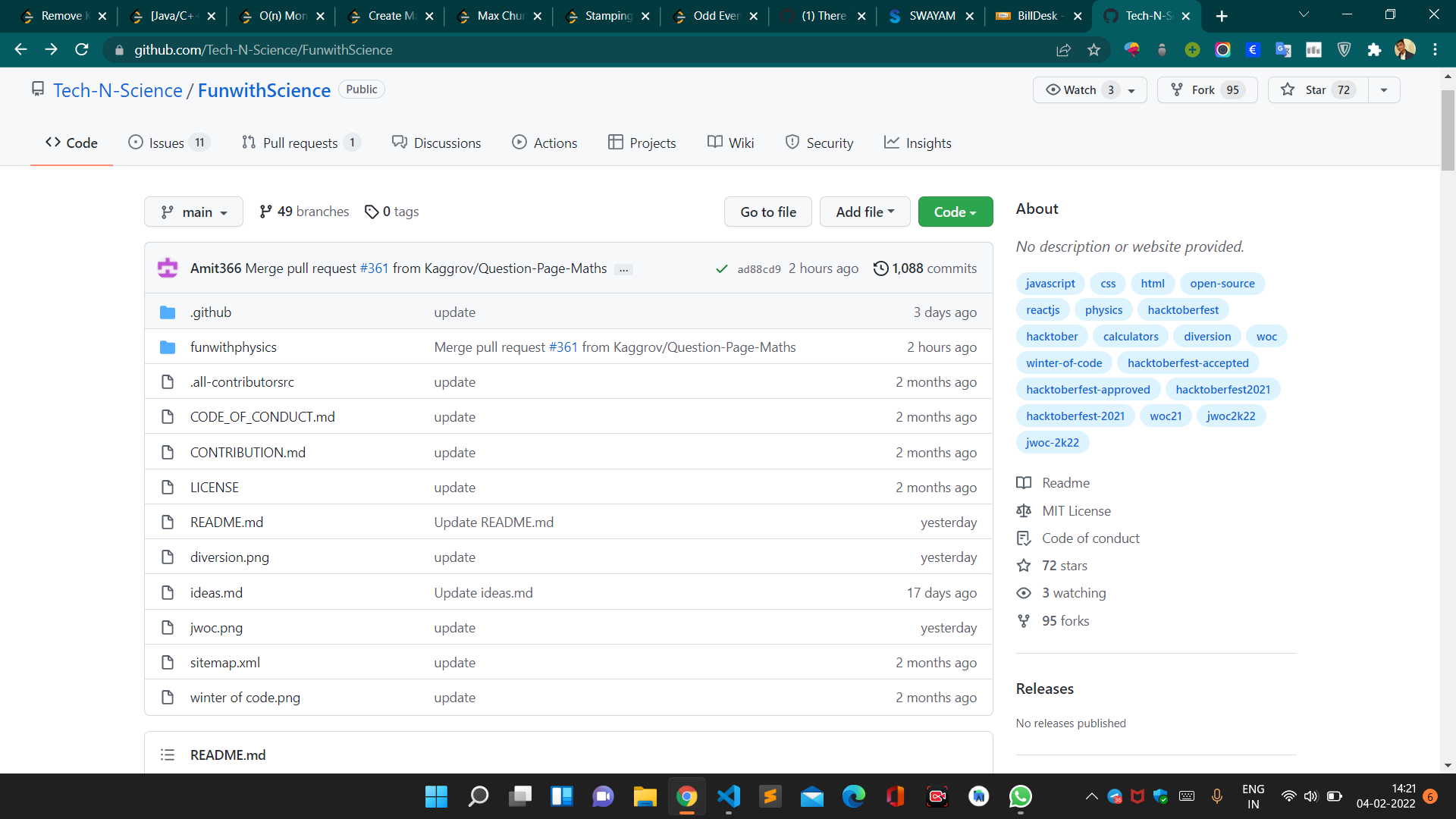Reload the GitHub page
The height and width of the screenshot is (819, 1456).
(x=82, y=50)
